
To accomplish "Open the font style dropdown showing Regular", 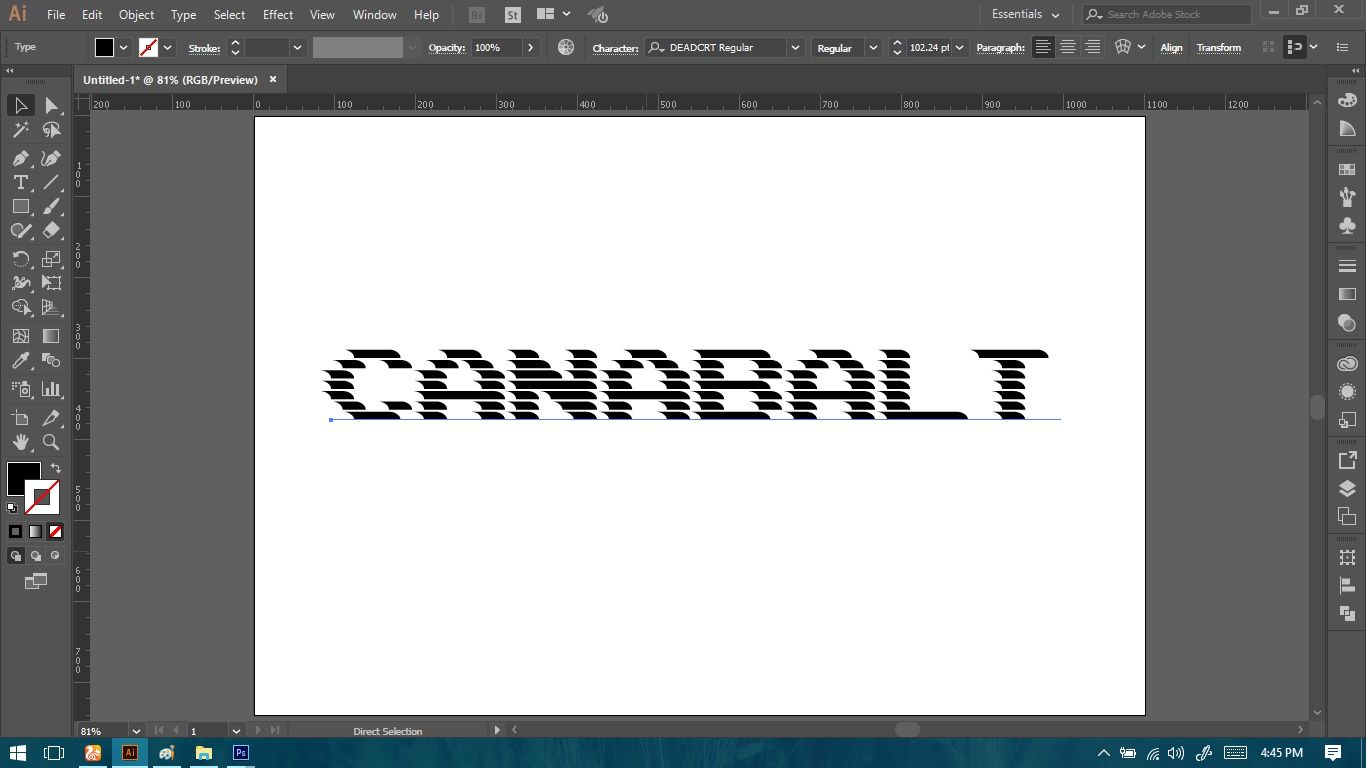I will pos(873,47).
